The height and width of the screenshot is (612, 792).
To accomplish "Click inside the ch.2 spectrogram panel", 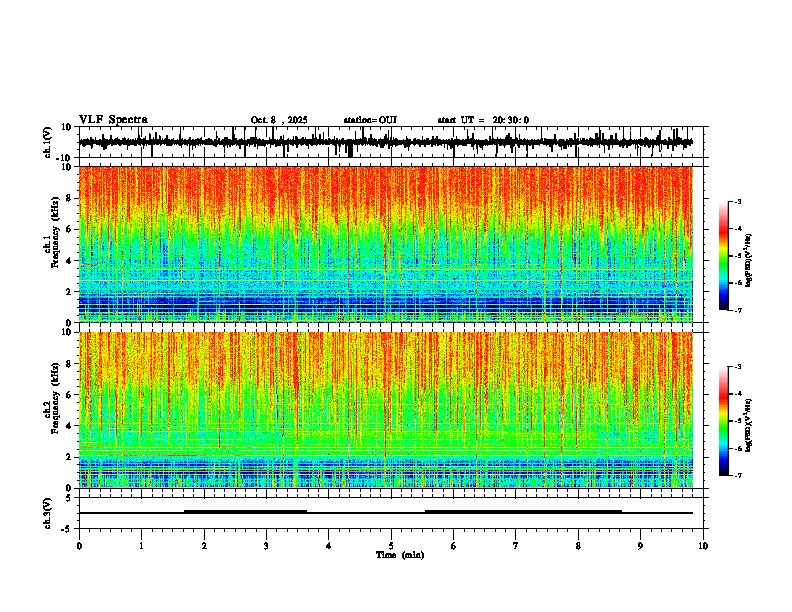I will point(386,410).
